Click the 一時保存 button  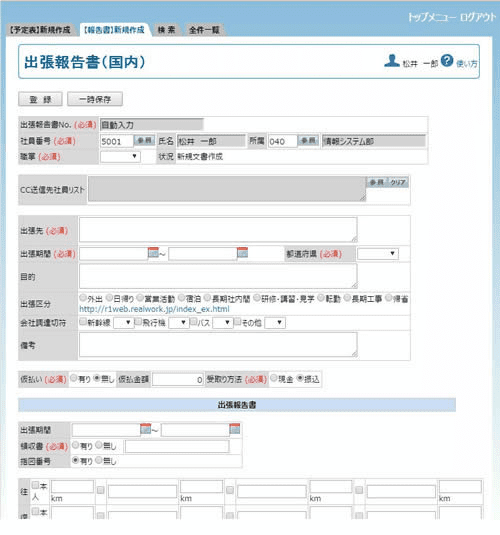tap(95, 99)
